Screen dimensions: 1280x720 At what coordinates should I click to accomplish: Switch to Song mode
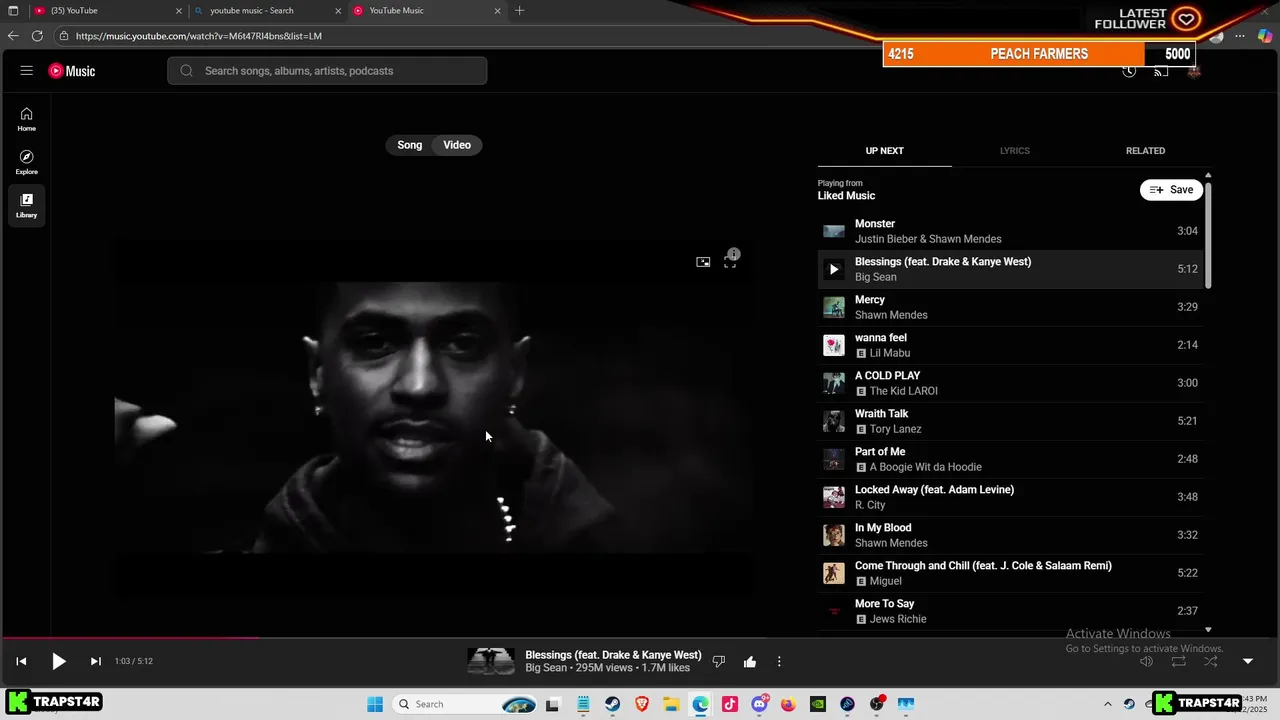pos(410,145)
